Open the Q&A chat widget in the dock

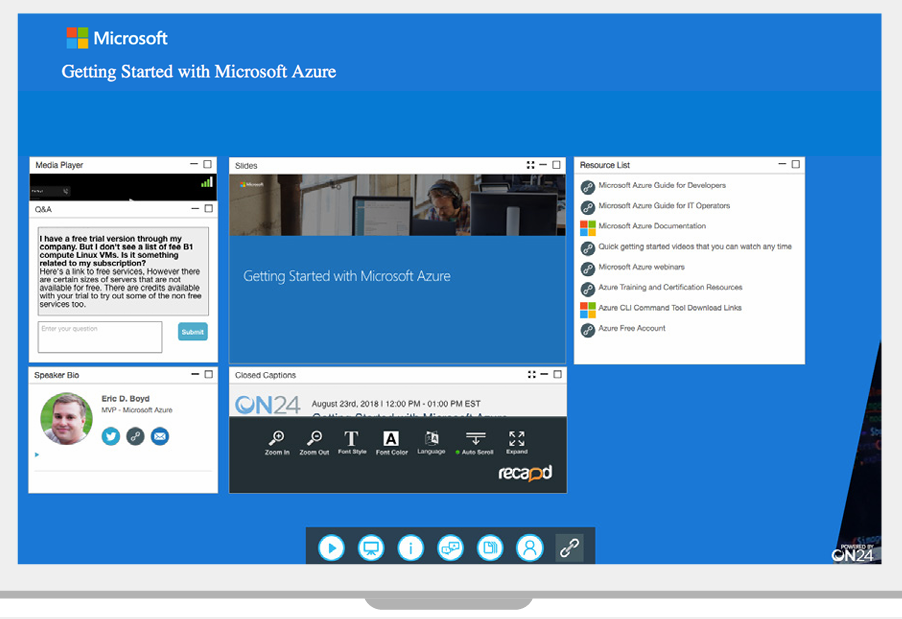pos(450,548)
